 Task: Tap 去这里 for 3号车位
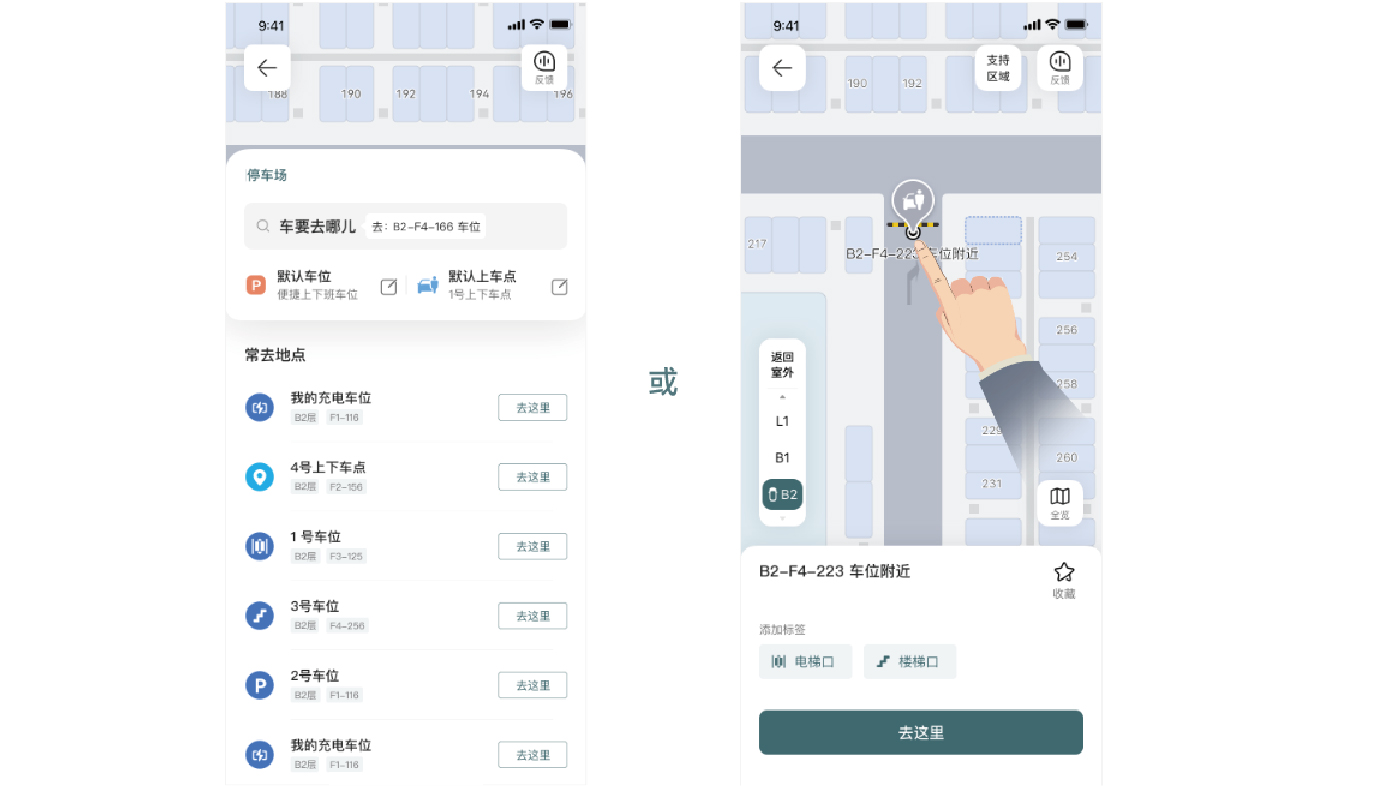point(533,616)
